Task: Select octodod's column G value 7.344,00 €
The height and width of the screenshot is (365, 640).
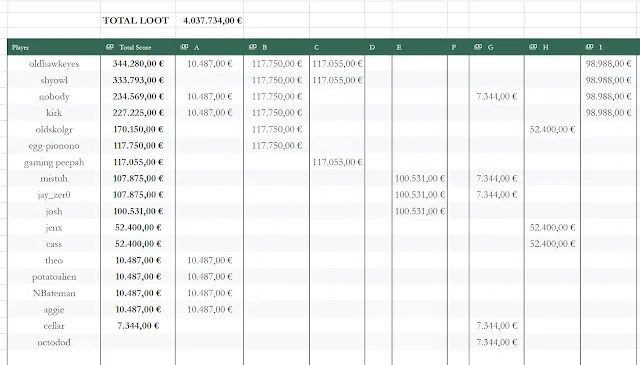Action: tap(497, 342)
